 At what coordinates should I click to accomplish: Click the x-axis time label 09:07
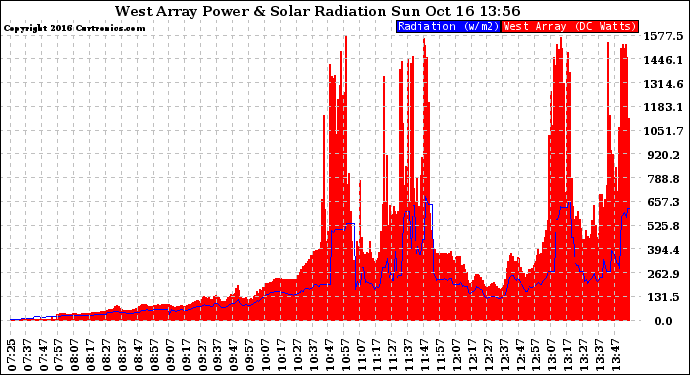pos(170,355)
